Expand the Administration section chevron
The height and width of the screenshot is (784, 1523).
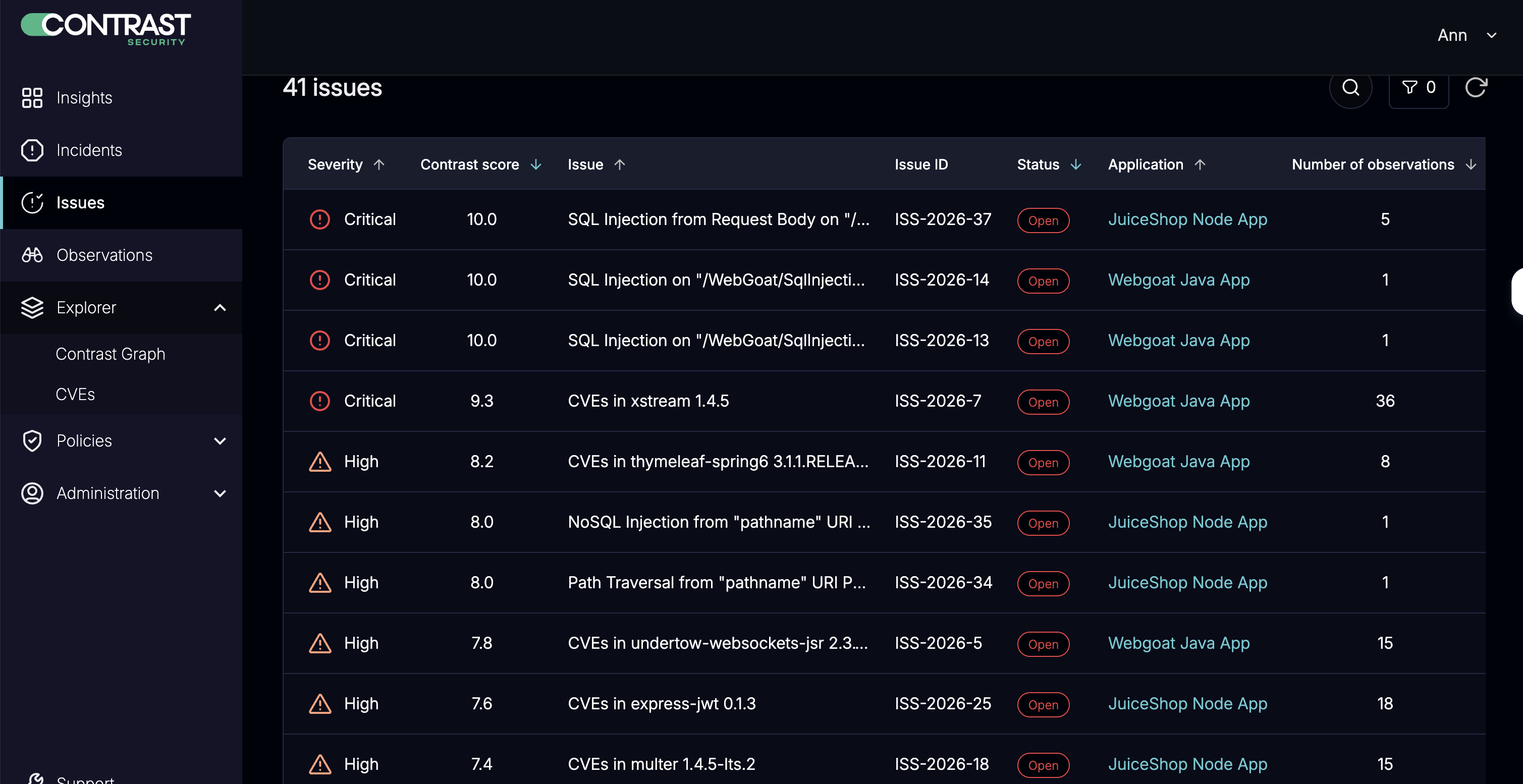click(x=220, y=493)
